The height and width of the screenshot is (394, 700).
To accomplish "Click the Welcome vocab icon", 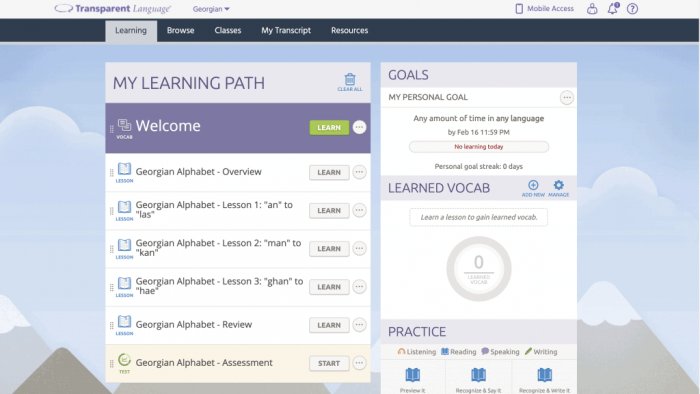I will pos(124,129).
